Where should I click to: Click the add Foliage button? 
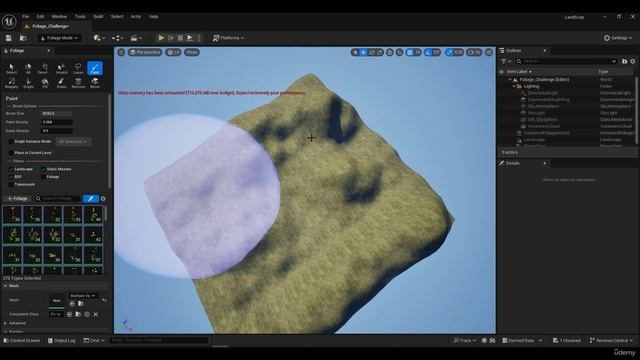(x=18, y=199)
